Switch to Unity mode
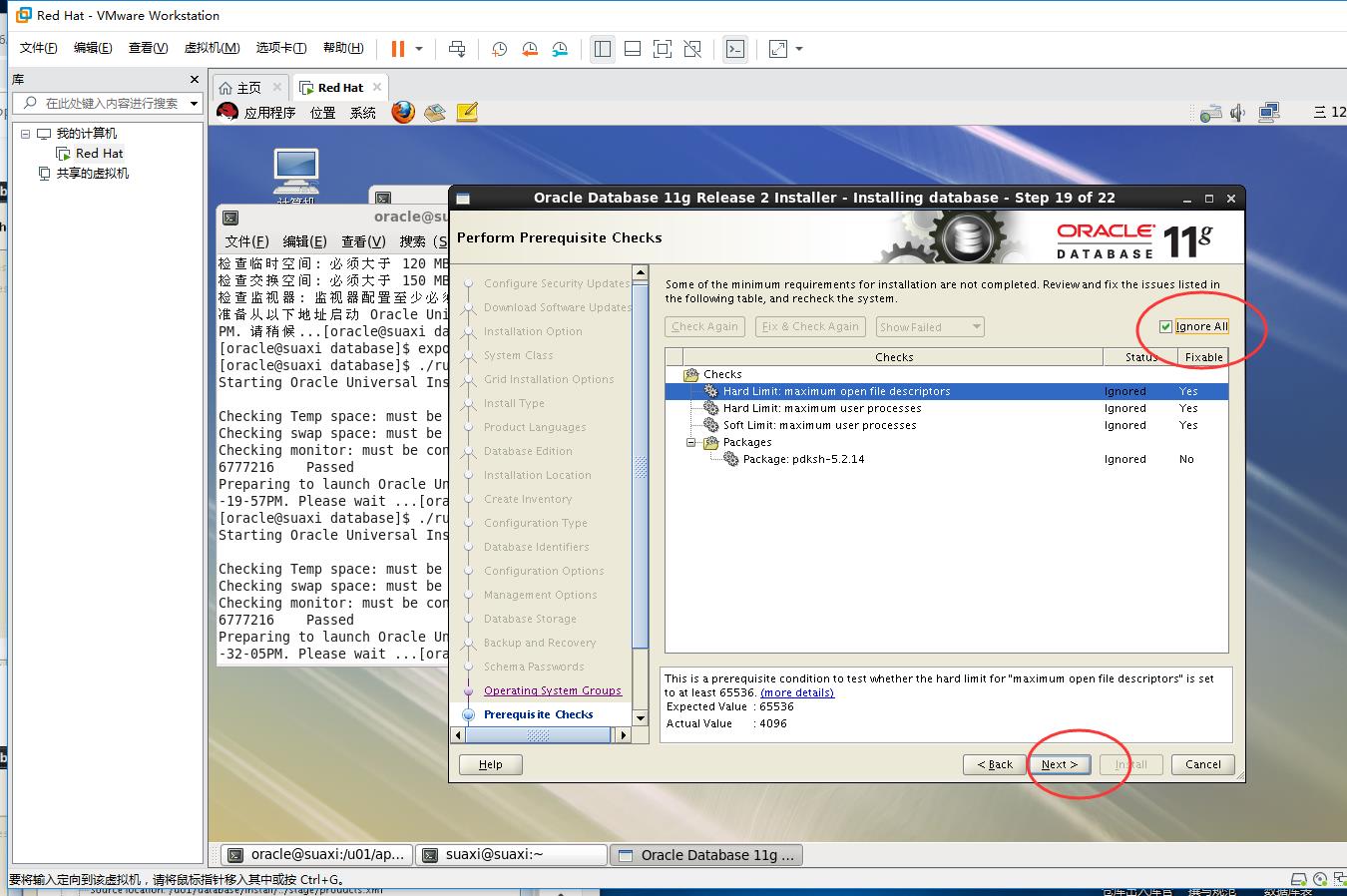Viewport: 1347px width, 896px height. [692, 49]
